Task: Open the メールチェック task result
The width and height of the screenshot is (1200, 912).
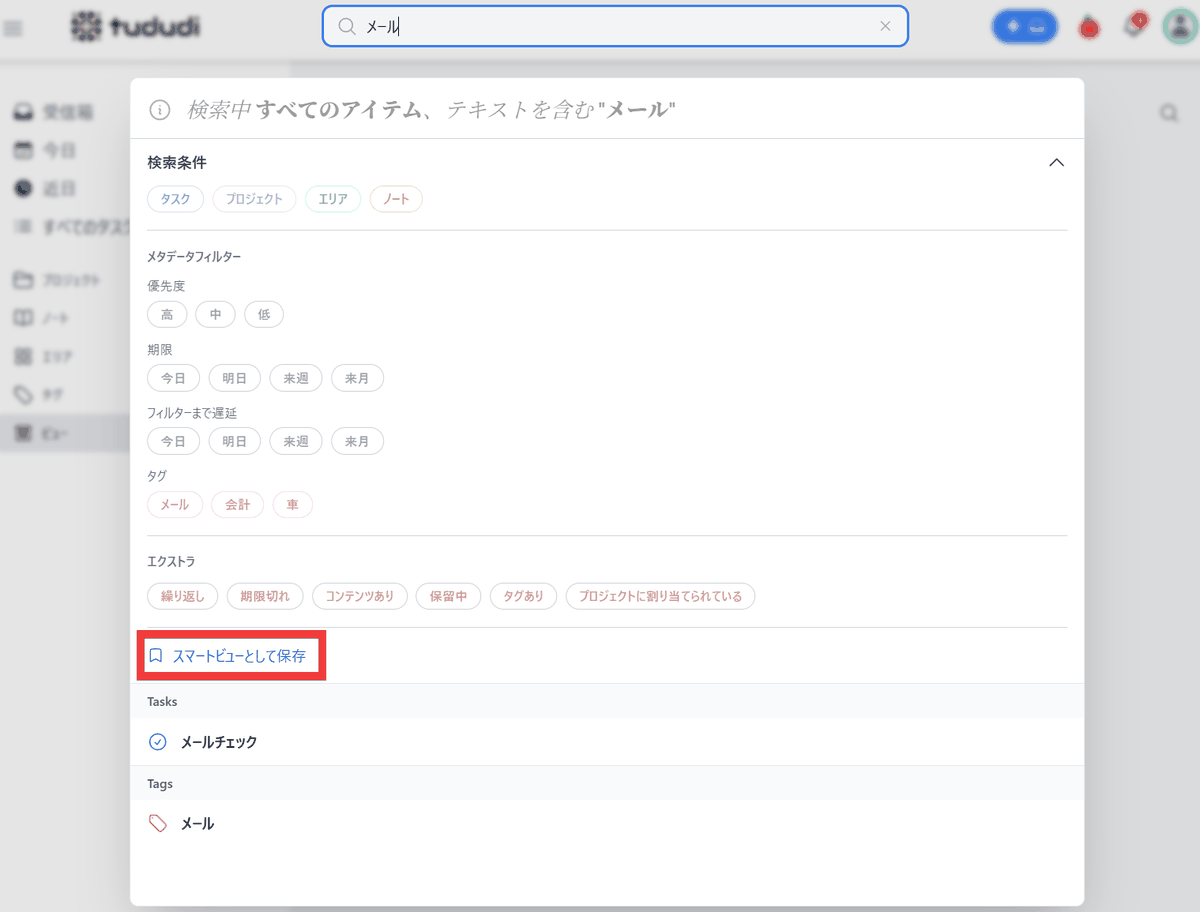Action: 607,742
